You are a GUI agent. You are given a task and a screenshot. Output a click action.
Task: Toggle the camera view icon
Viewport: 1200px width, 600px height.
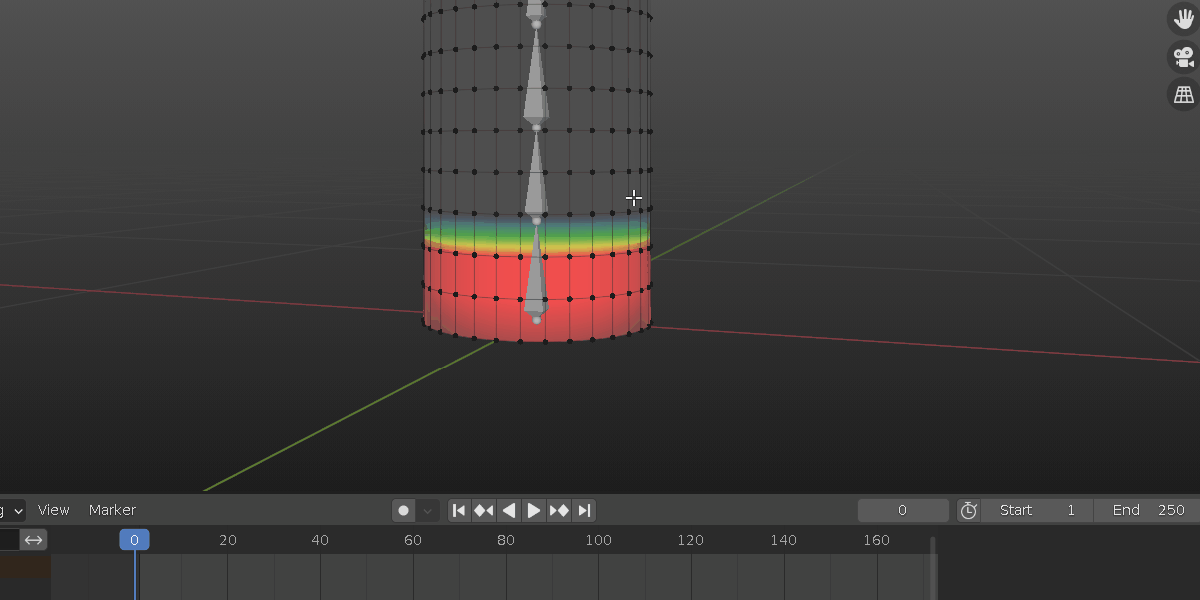[1184, 57]
